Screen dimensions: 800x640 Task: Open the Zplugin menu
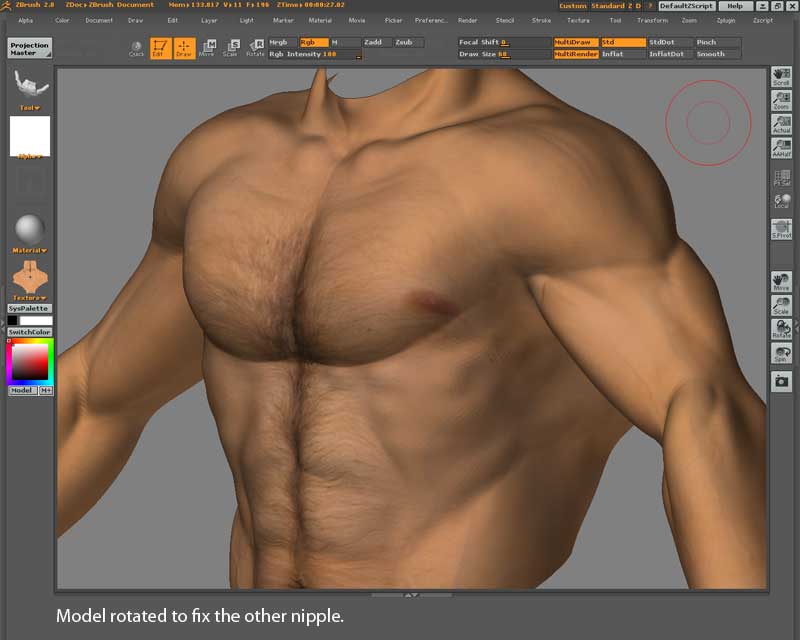pos(723,20)
